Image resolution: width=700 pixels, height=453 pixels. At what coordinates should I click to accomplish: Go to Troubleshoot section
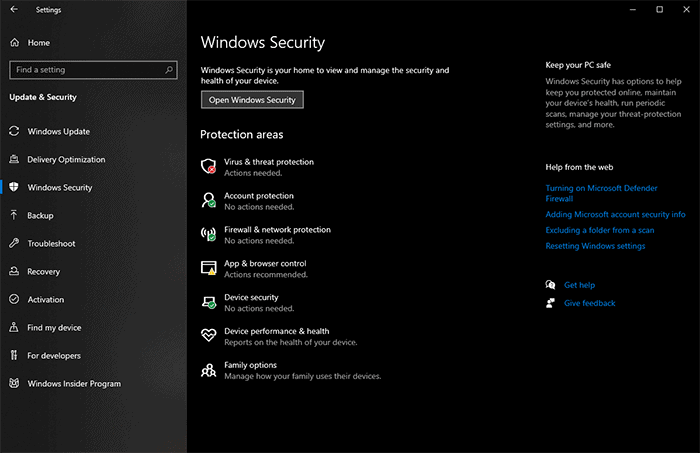(51, 244)
